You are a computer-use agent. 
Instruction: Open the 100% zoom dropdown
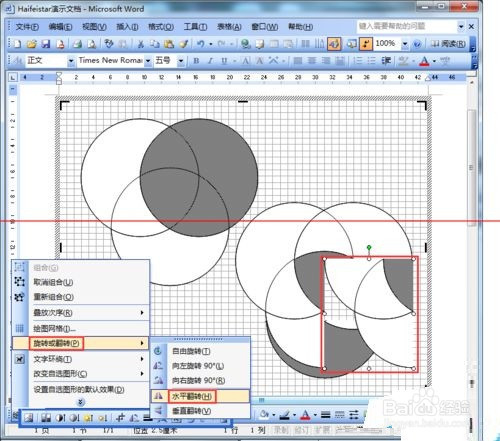click(405, 44)
